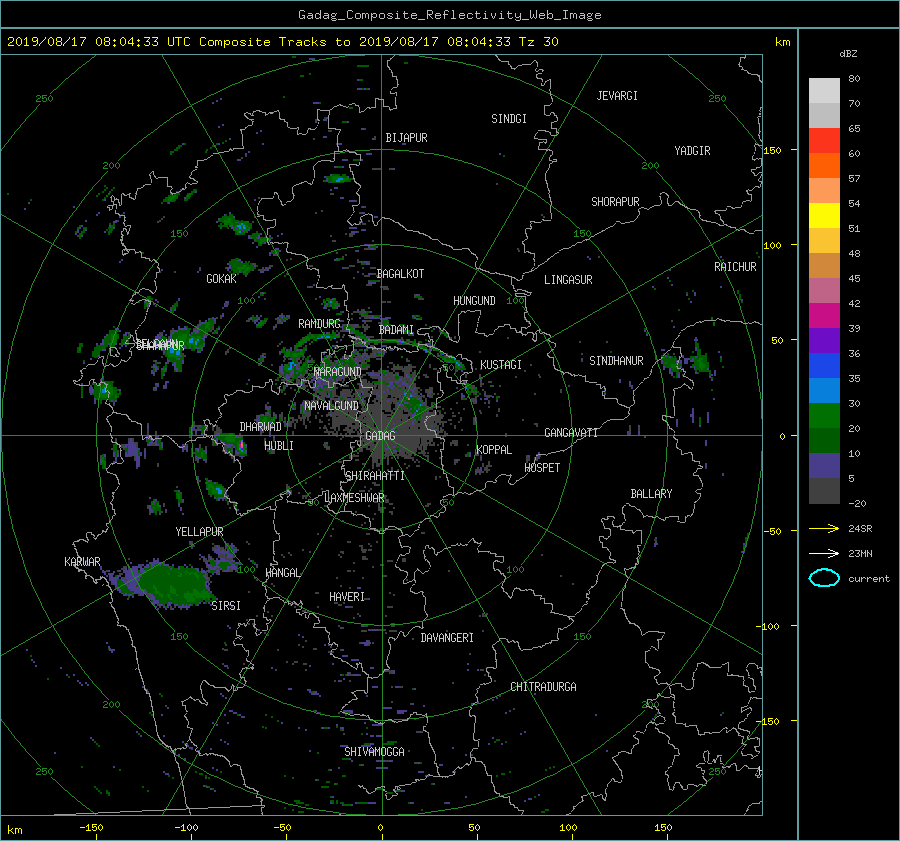Click the JEVARGI city label
The height and width of the screenshot is (841, 900).
617,96
